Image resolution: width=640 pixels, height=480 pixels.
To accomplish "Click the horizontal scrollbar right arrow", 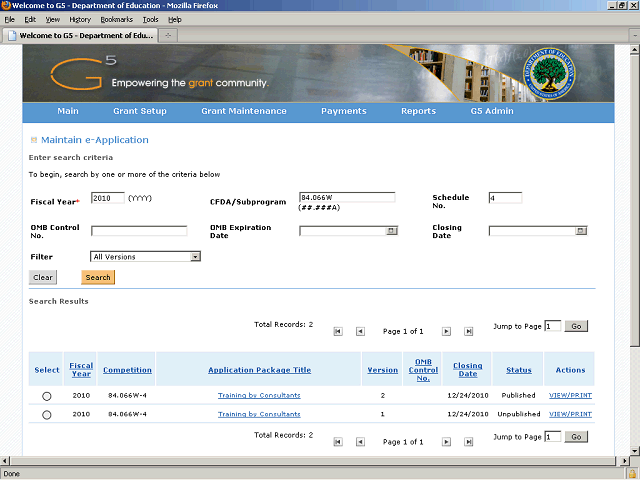I will tap(624, 461).
